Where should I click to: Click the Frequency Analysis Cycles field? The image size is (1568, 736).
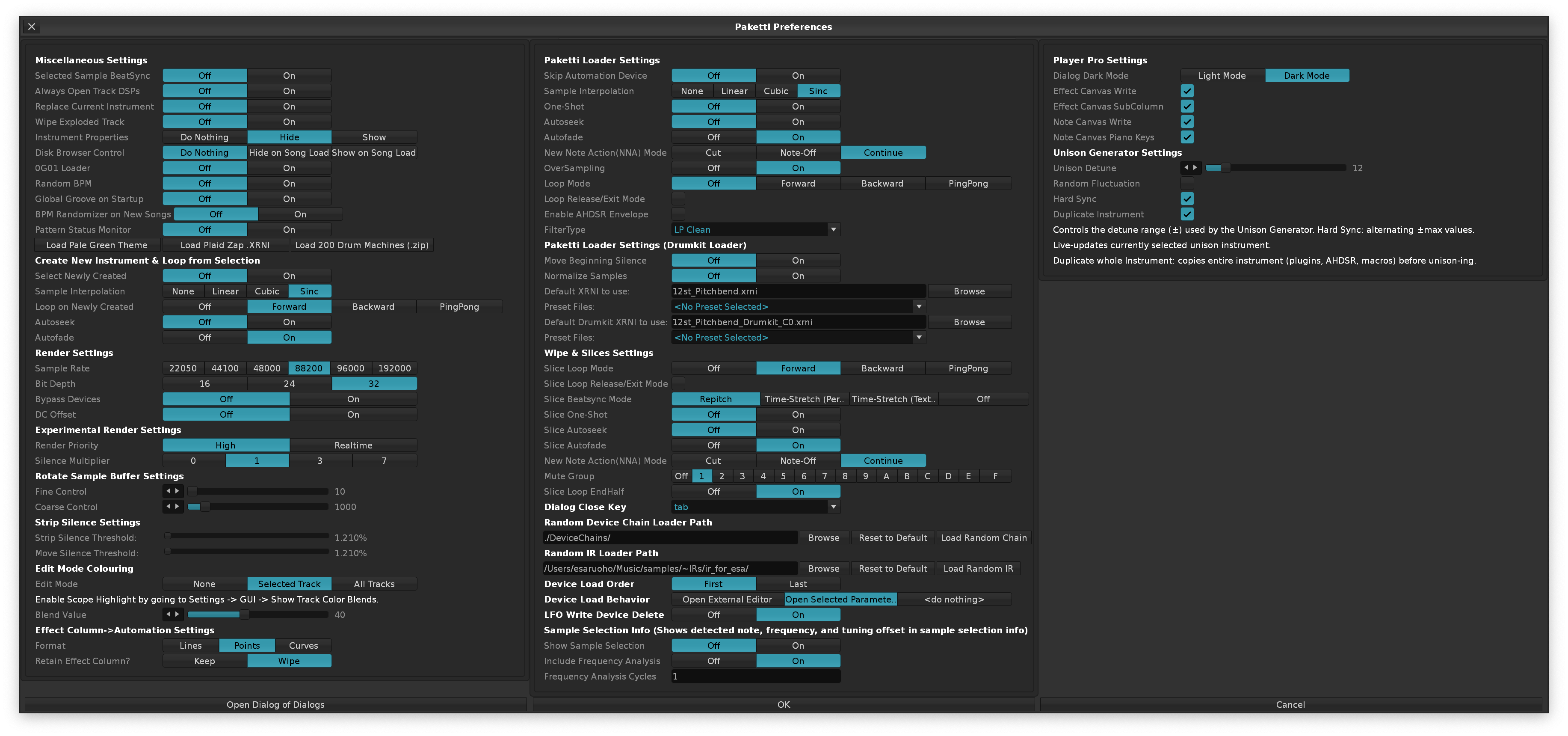click(x=755, y=677)
